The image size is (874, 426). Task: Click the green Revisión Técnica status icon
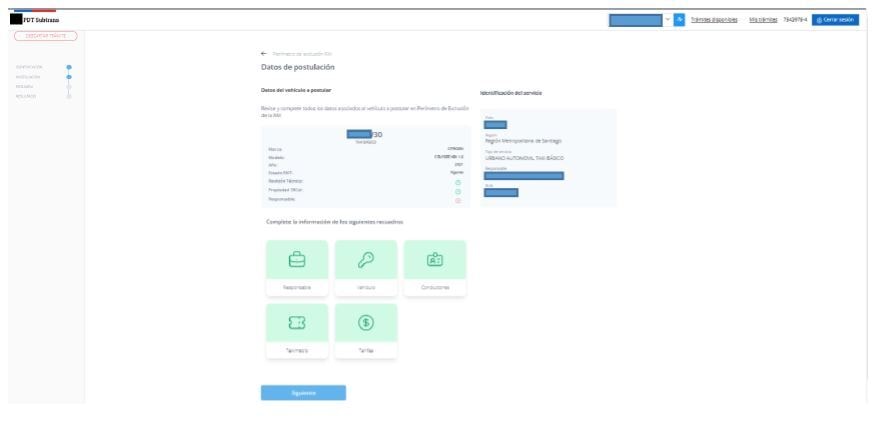pos(458,182)
